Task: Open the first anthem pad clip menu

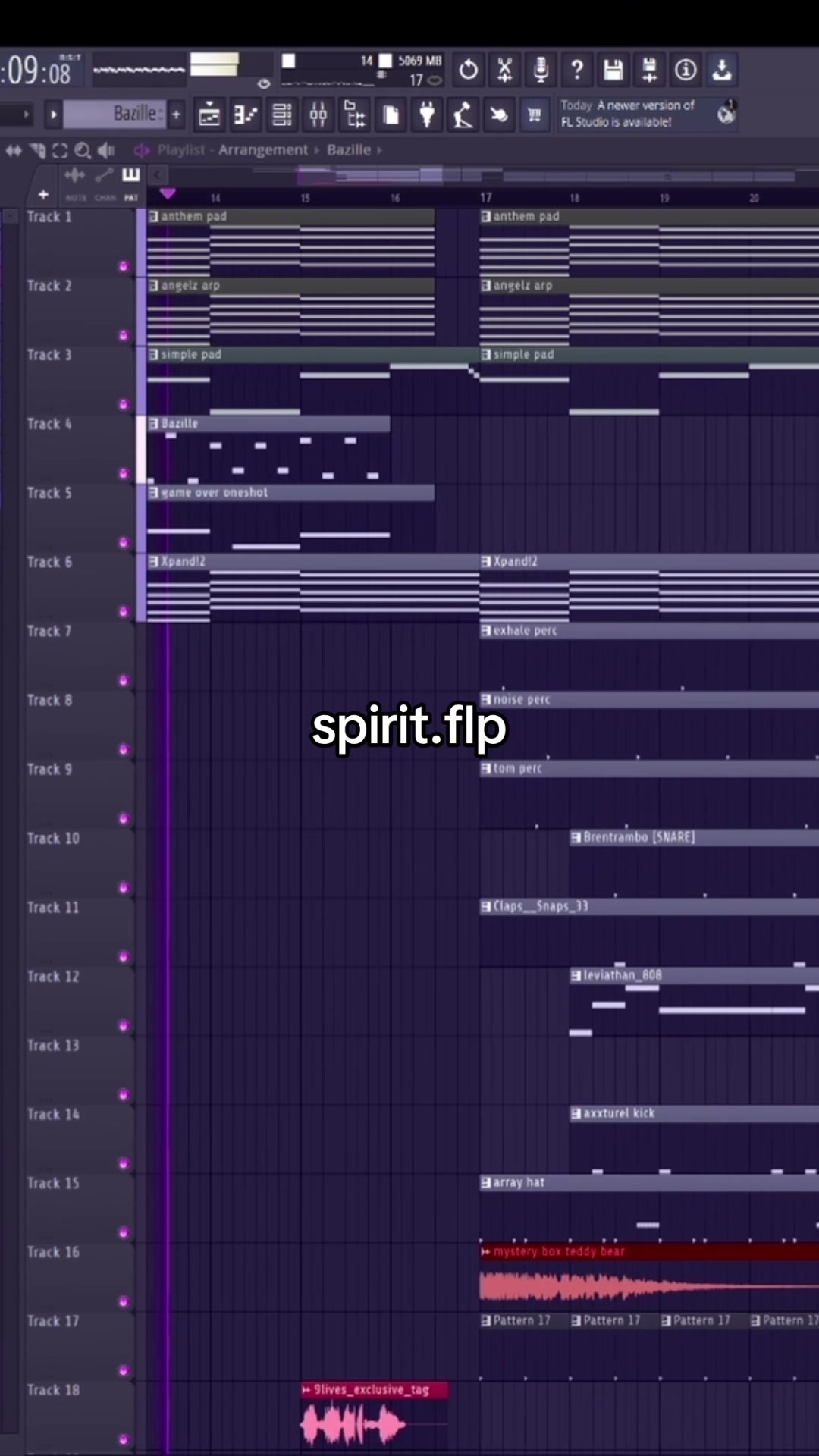Action: [154, 216]
